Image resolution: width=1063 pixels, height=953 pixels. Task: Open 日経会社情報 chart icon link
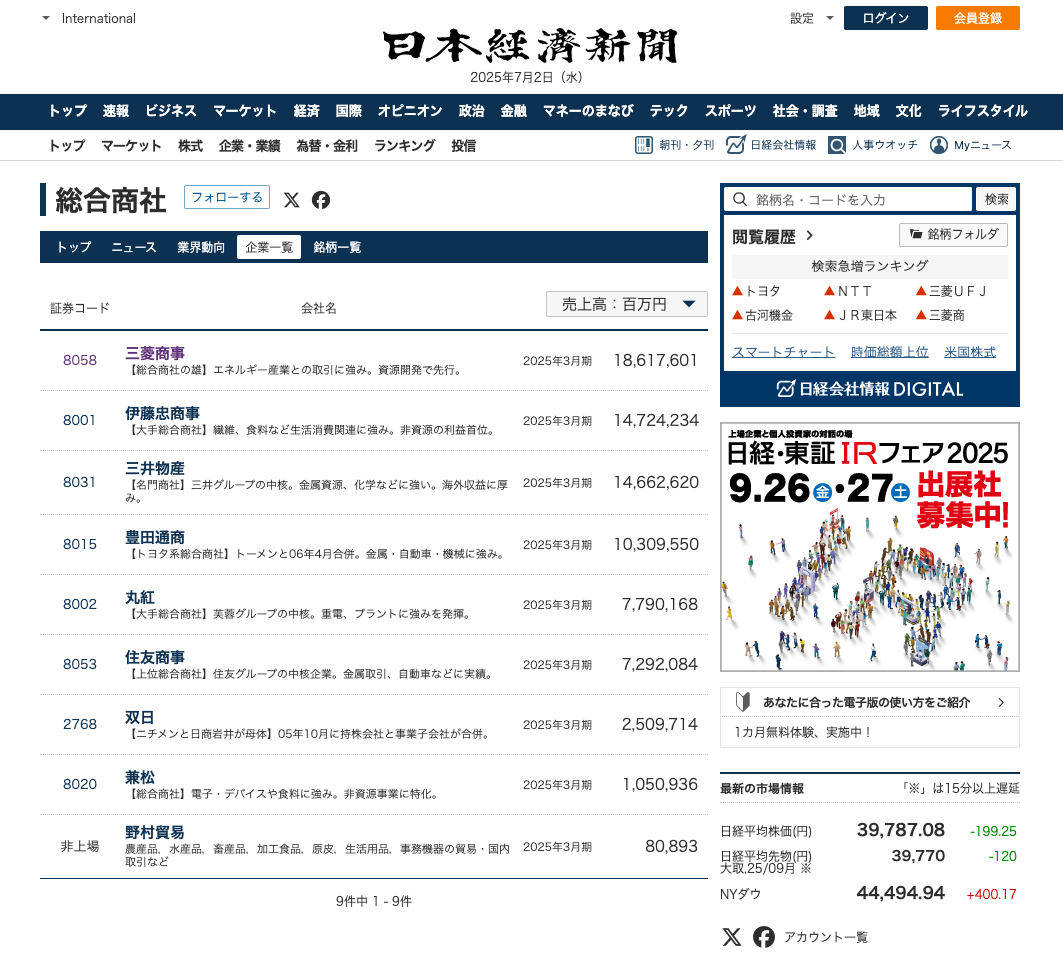pyautogui.click(x=736, y=145)
